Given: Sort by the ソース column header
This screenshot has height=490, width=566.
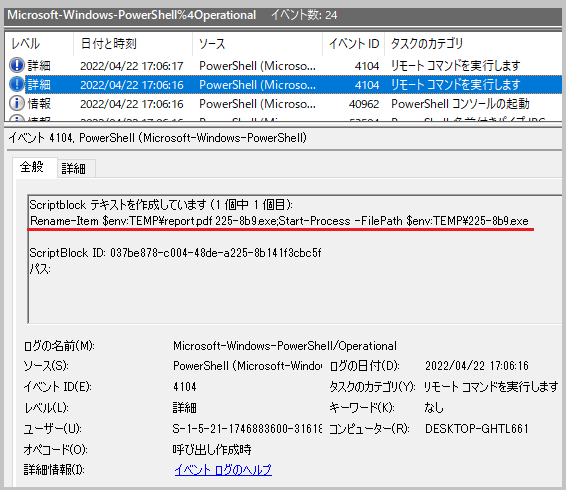Looking at the screenshot, I should [212, 44].
